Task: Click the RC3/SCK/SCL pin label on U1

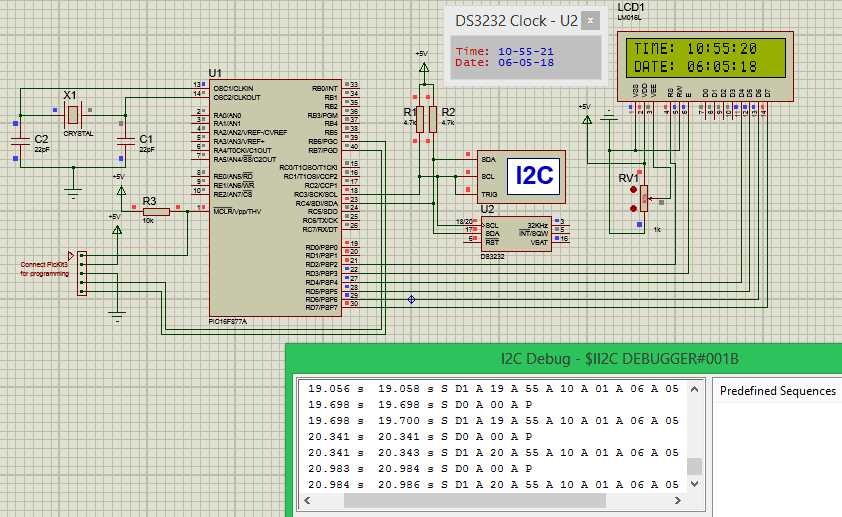Action: coord(316,194)
